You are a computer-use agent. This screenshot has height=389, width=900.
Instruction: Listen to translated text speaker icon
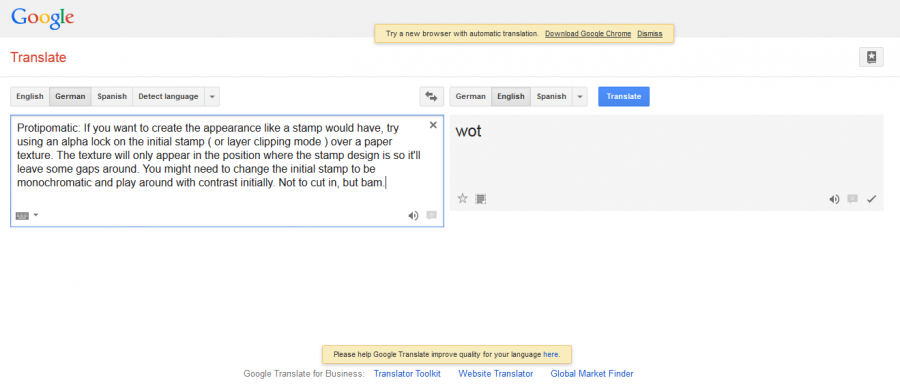(834, 199)
